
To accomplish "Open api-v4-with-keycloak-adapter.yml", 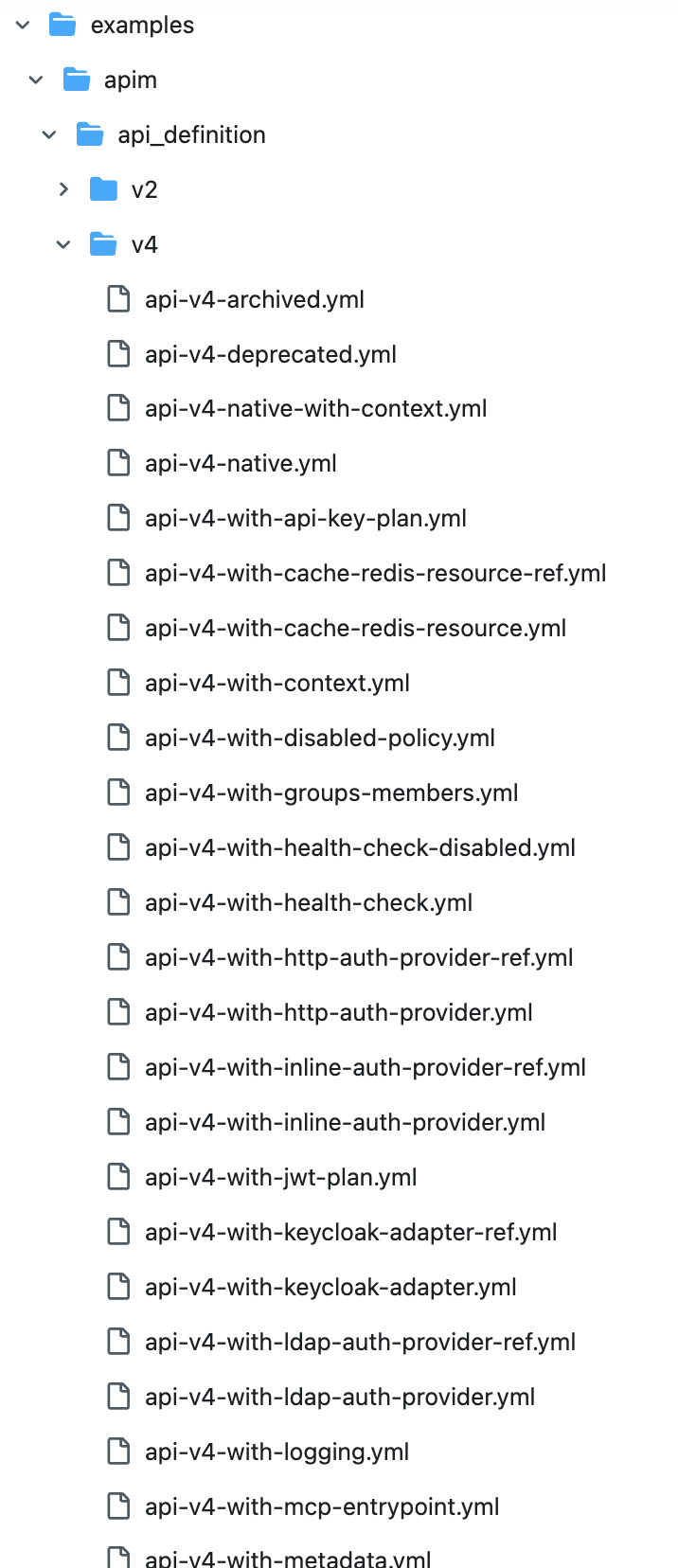I will (330, 1288).
